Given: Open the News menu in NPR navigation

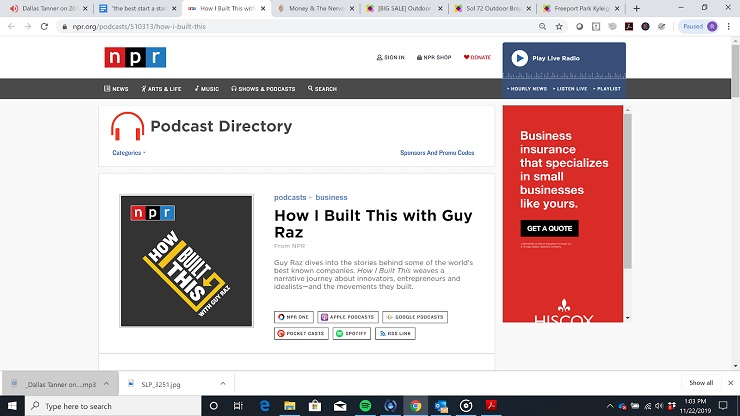Looking at the screenshot, I should pyautogui.click(x=116, y=89).
